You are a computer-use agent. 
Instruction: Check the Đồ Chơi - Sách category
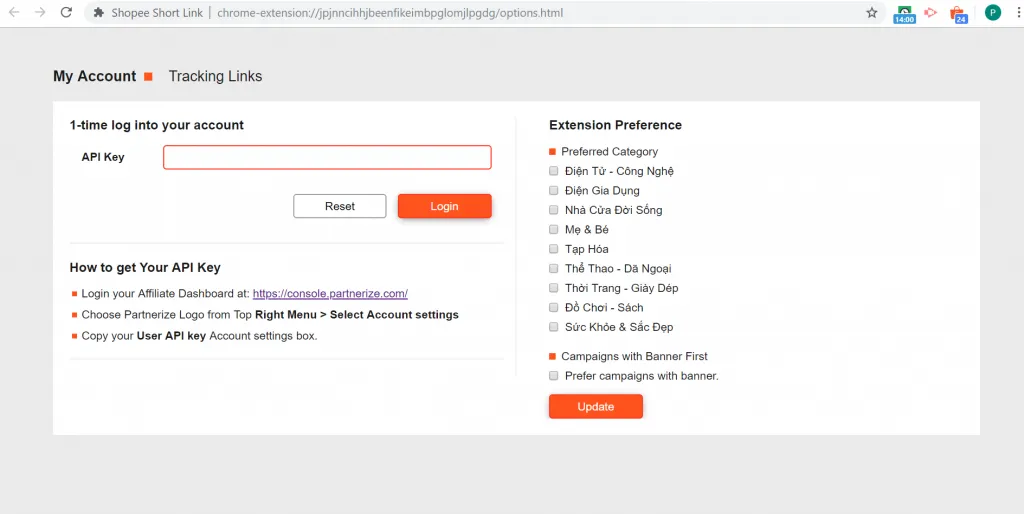click(554, 308)
